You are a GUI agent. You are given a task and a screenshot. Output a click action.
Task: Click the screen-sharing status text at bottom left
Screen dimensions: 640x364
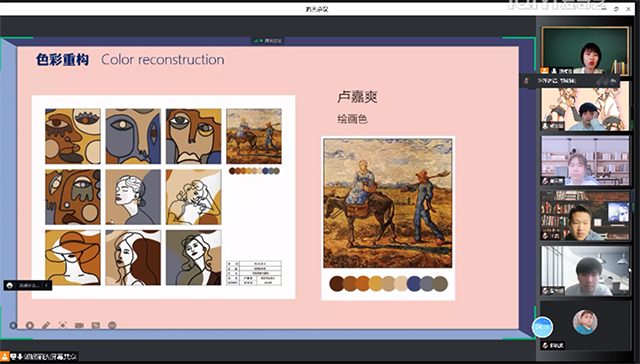[x=50, y=357]
